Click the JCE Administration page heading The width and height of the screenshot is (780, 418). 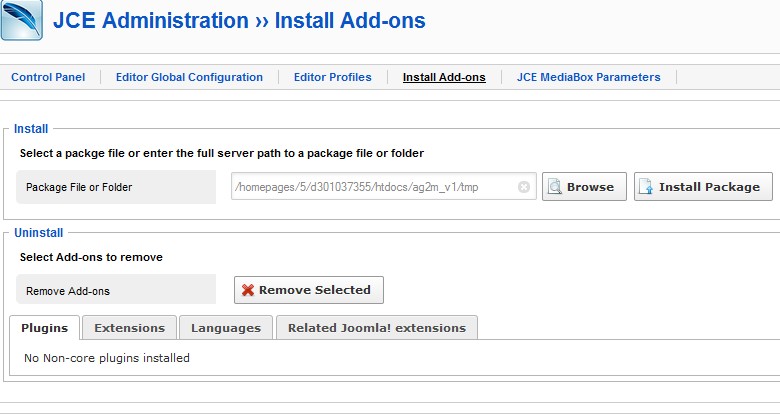239,20
